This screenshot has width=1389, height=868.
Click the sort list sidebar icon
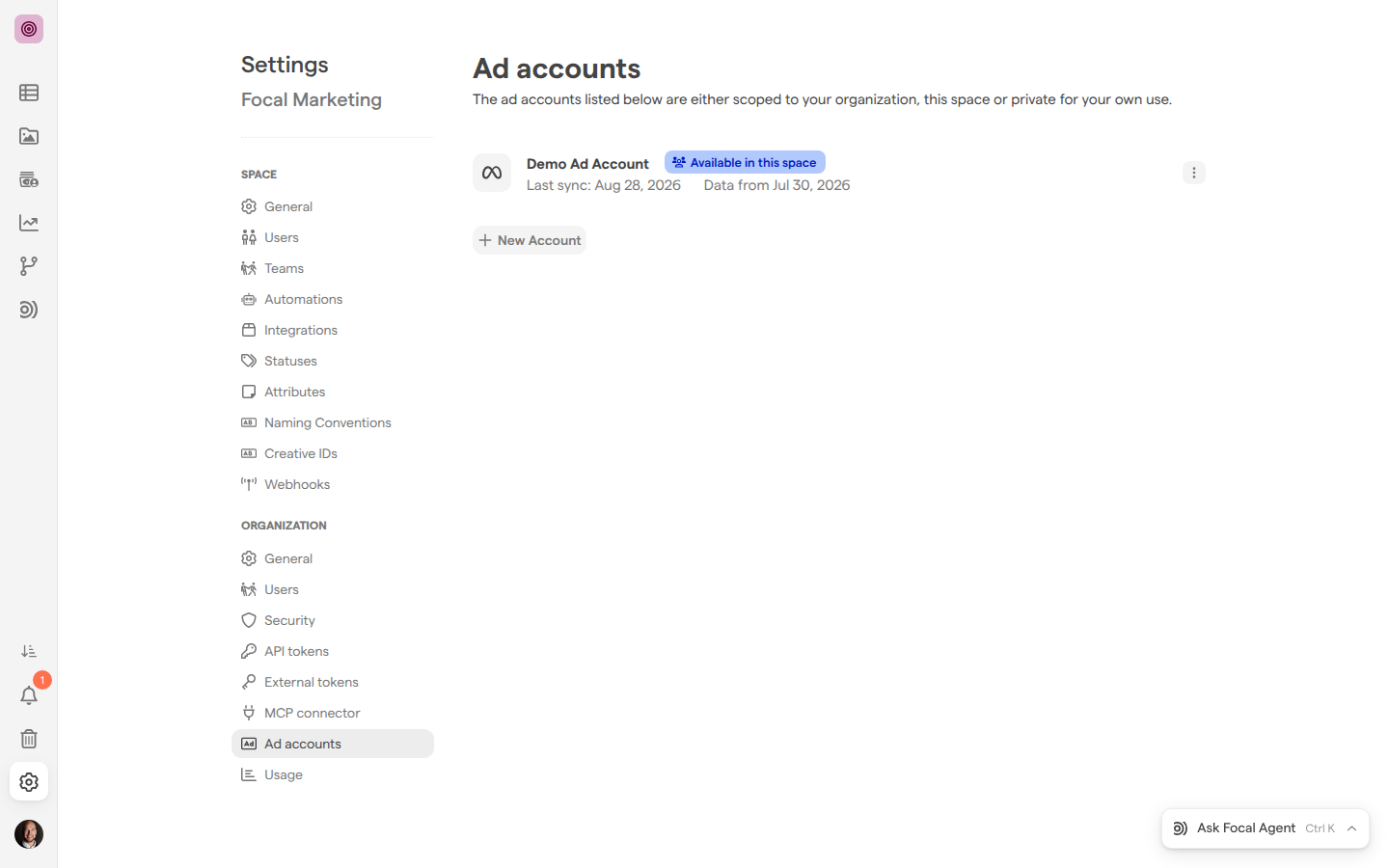29,652
